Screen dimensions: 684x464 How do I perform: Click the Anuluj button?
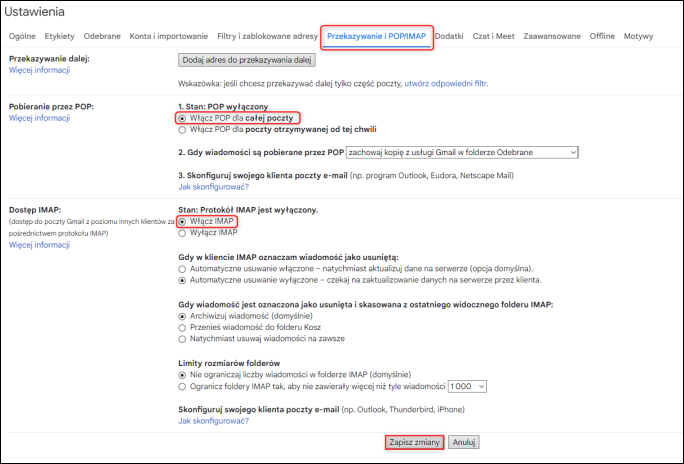click(x=464, y=442)
